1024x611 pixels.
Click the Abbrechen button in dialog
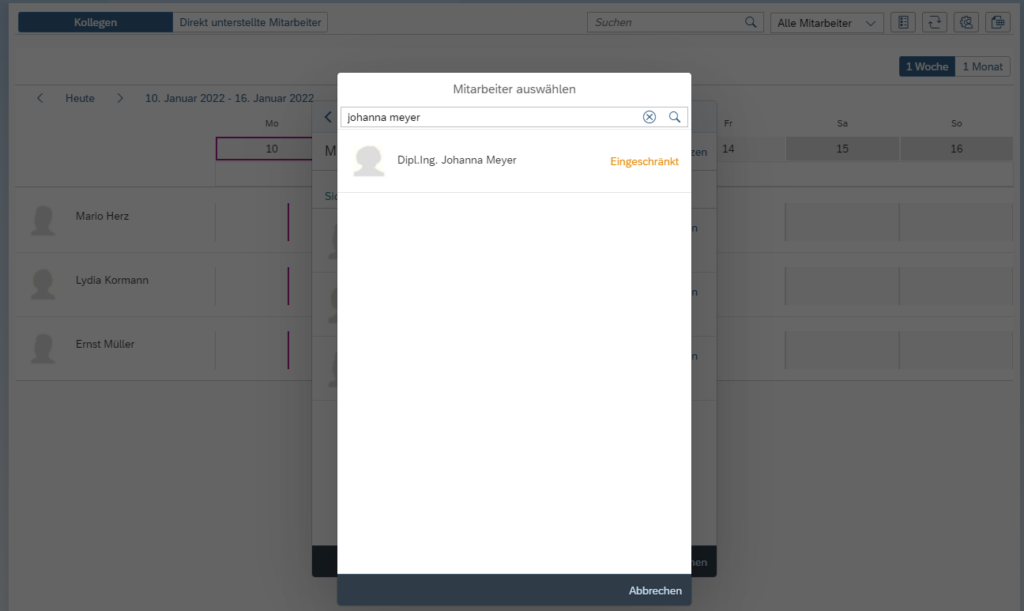[655, 590]
